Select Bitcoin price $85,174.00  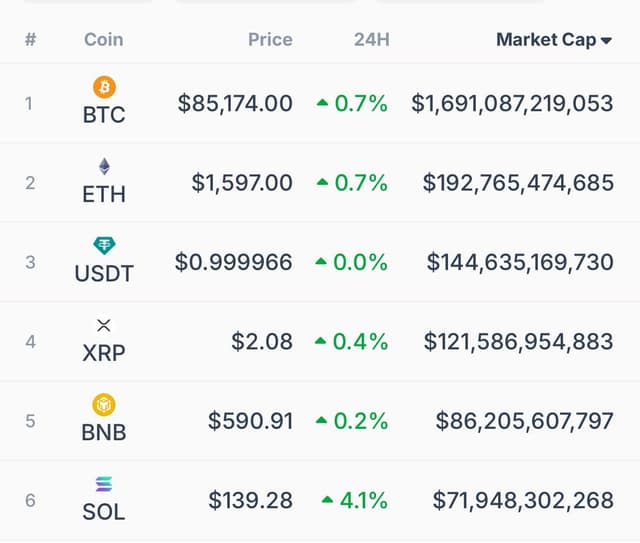(x=235, y=103)
